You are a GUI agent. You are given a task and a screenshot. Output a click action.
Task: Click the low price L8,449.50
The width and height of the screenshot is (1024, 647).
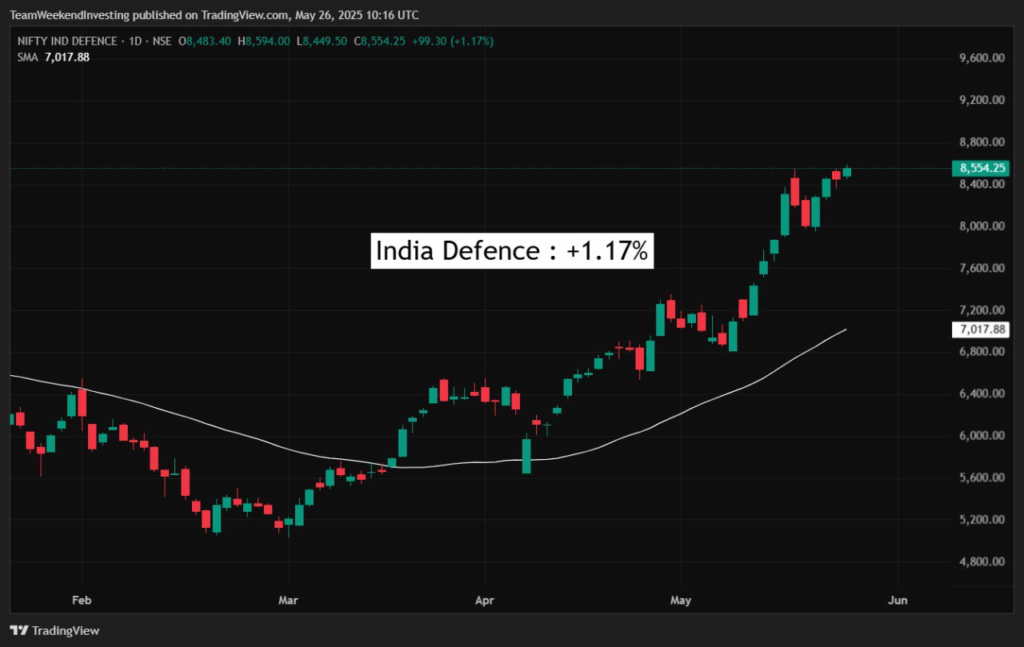tap(321, 41)
